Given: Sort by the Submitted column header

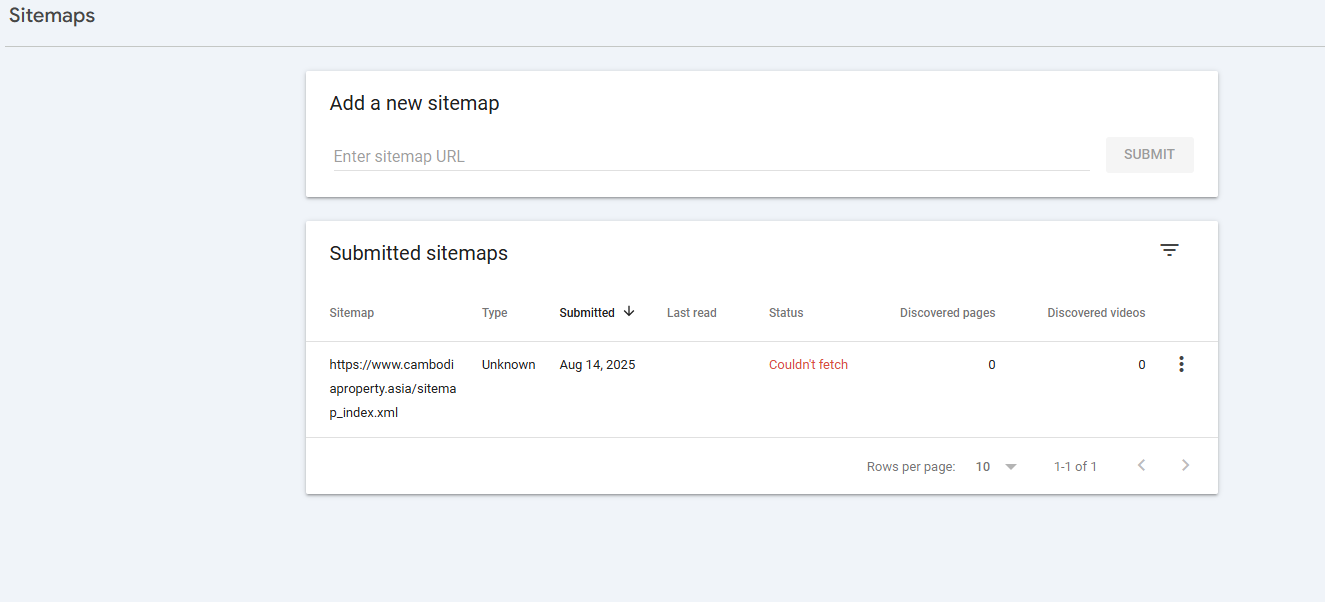Looking at the screenshot, I should (x=587, y=313).
